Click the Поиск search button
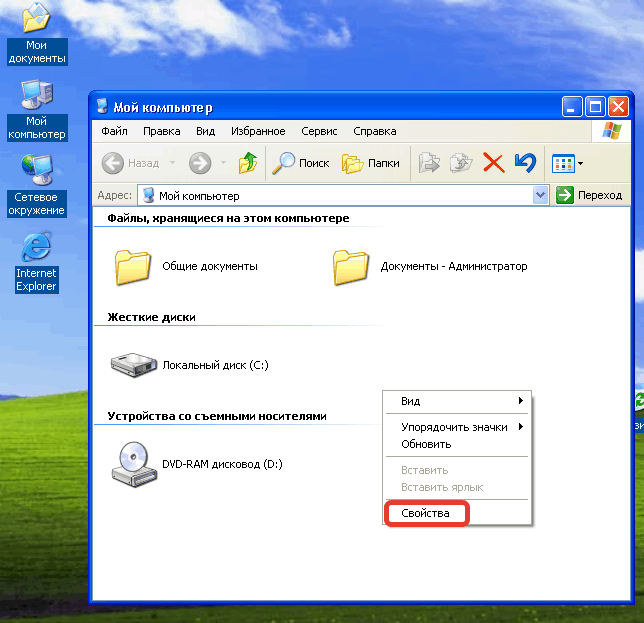Screen dimensions: 644x623 pyautogui.click(x=302, y=163)
